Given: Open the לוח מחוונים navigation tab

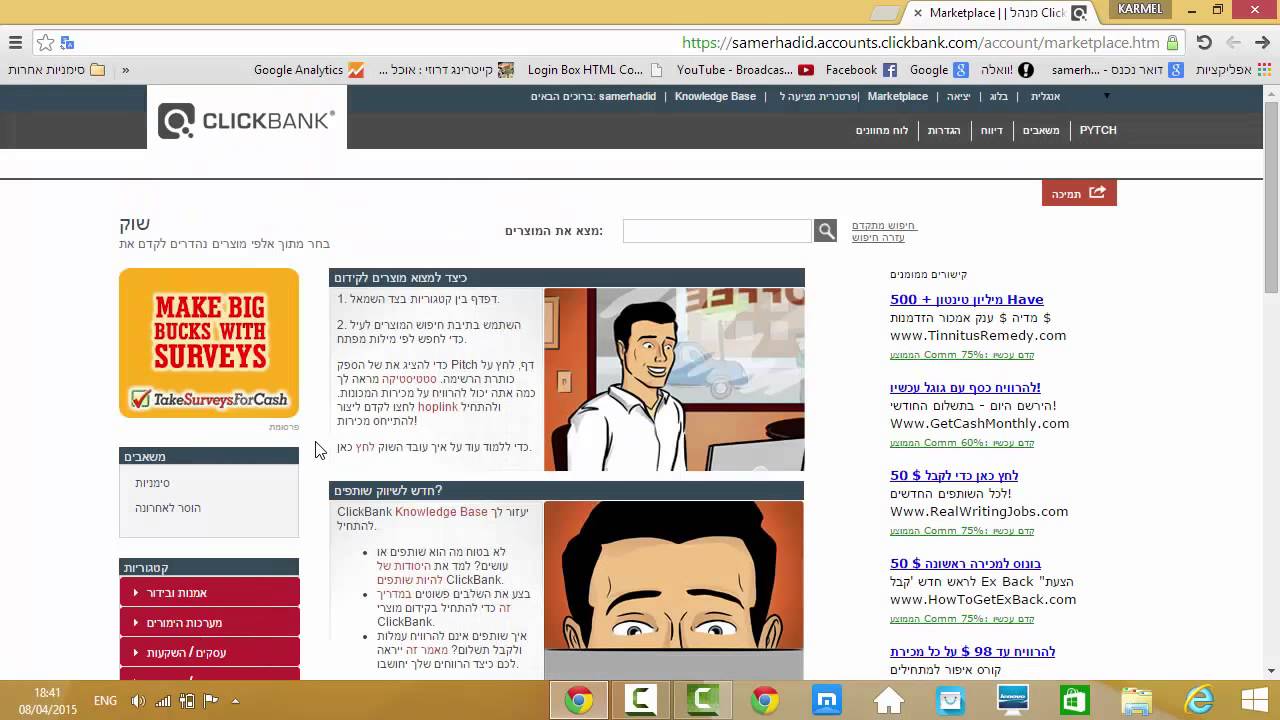Looking at the screenshot, I should (882, 130).
